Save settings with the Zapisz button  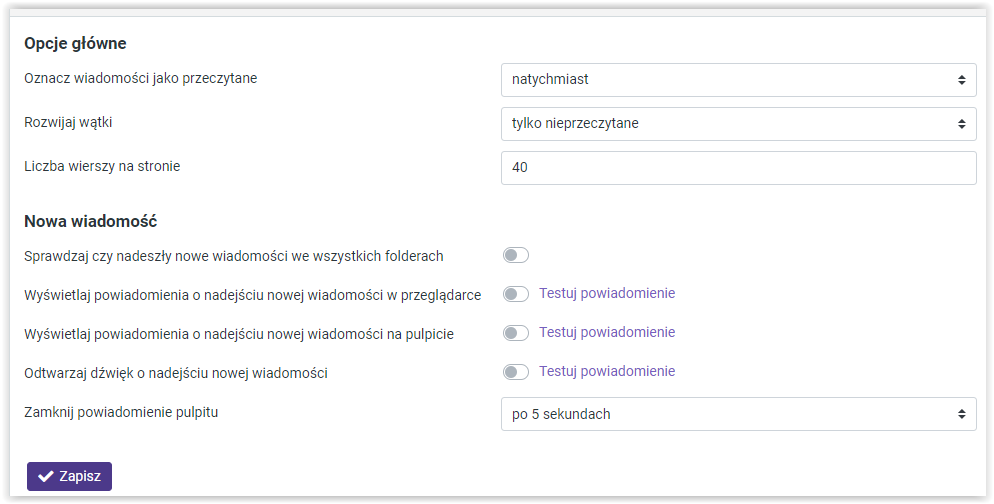69,477
